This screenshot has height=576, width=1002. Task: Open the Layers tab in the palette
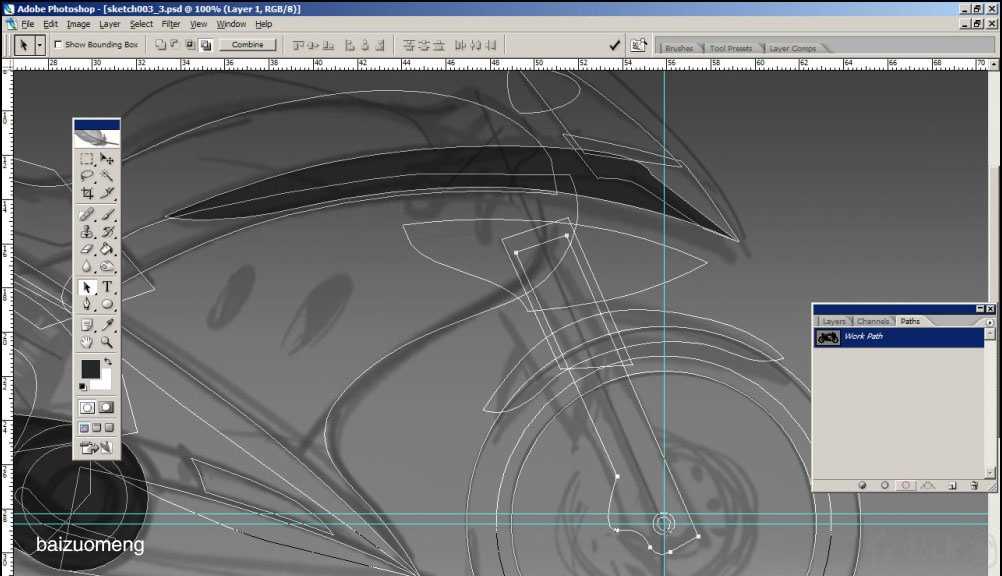point(834,321)
